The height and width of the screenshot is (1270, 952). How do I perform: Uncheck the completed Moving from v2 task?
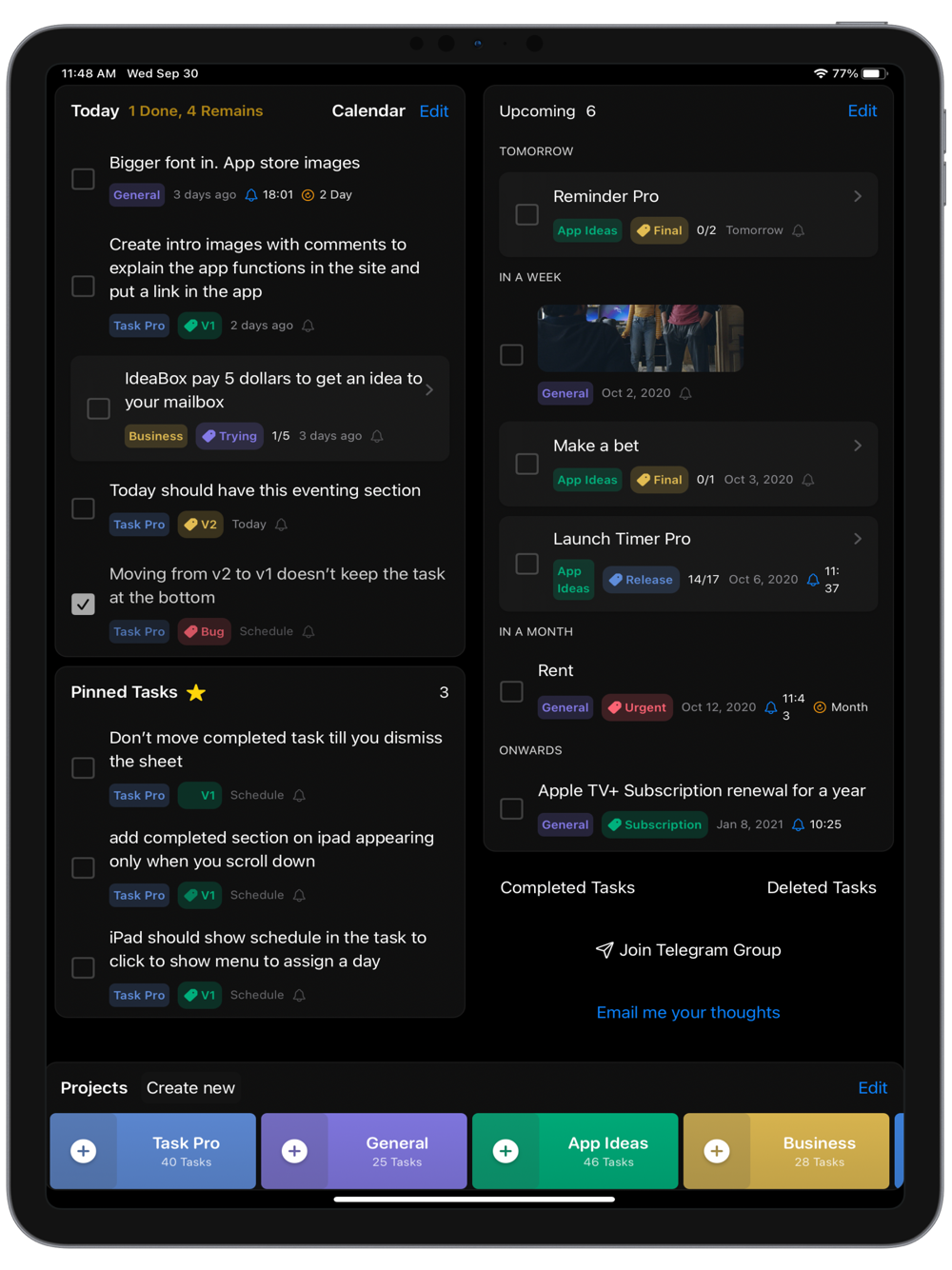coord(84,604)
